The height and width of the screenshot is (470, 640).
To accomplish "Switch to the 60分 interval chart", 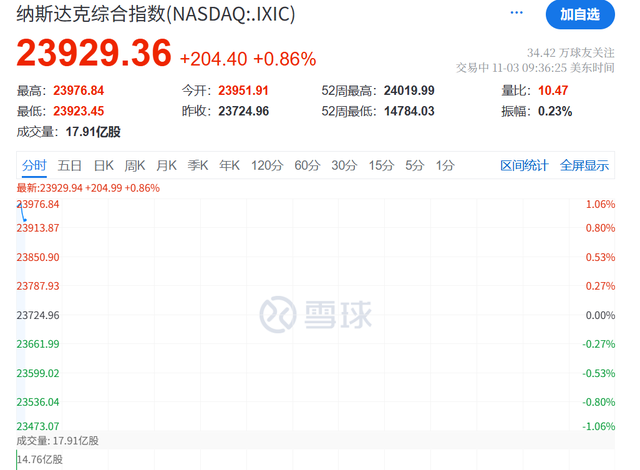I will coord(307,165).
